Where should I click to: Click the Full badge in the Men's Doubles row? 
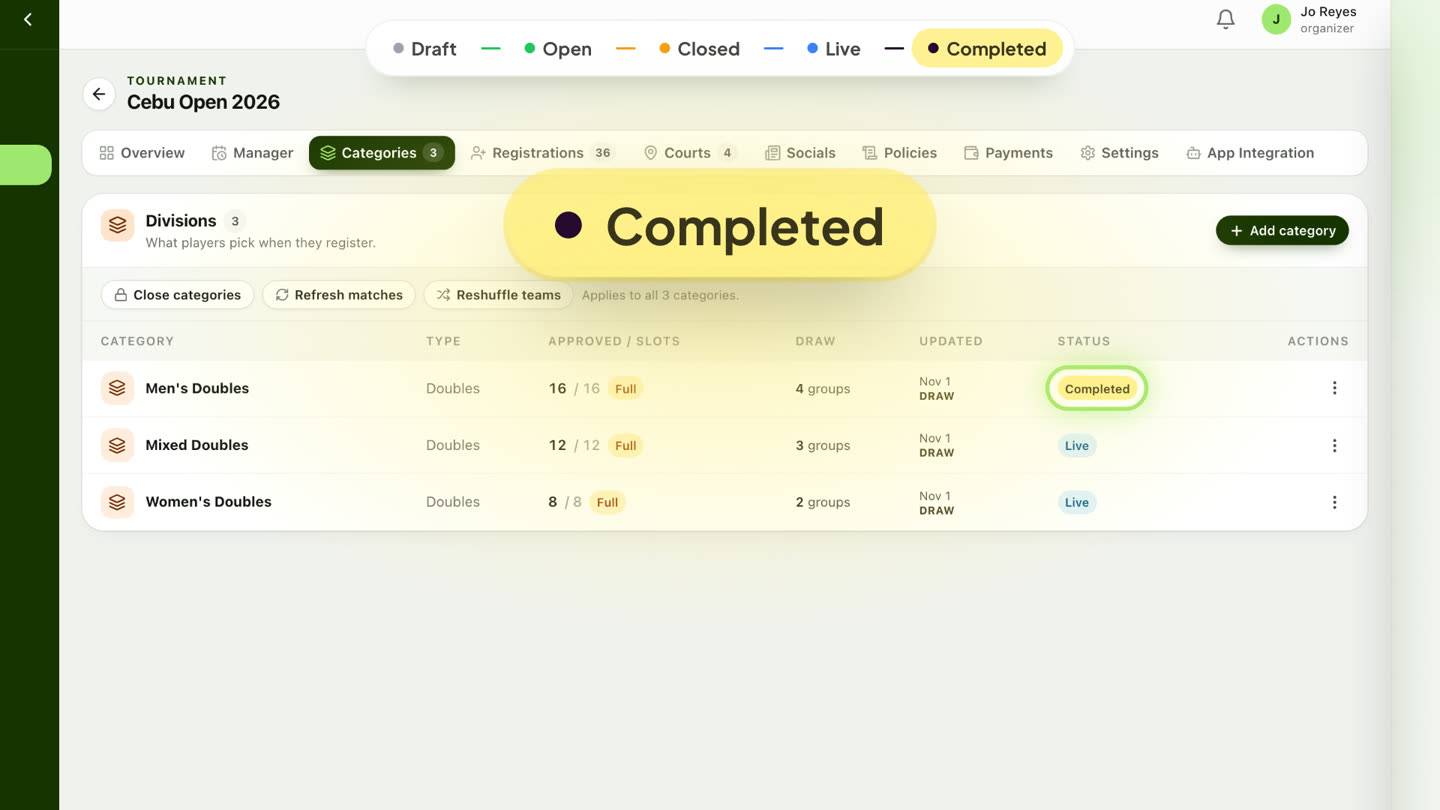pyautogui.click(x=626, y=389)
